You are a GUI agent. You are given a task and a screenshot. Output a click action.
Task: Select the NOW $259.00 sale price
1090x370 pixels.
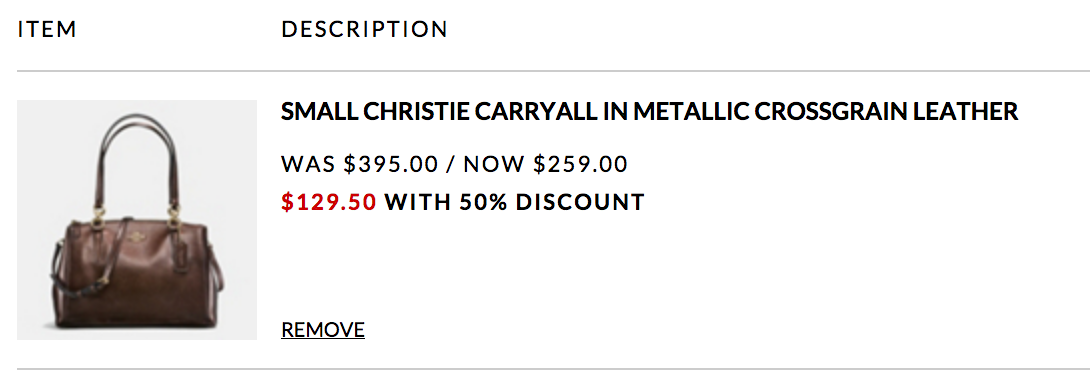tap(546, 164)
